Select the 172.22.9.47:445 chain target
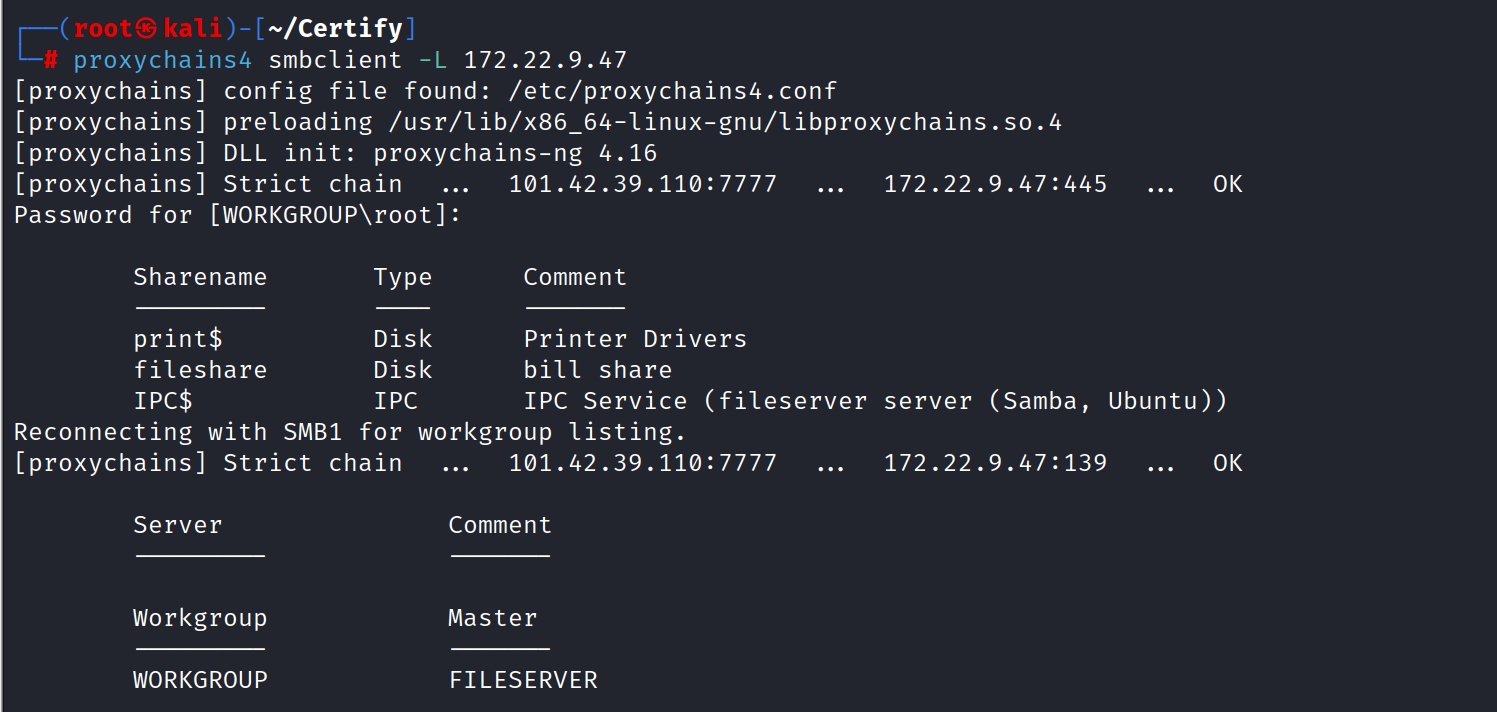This screenshot has width=1497, height=712. point(995,184)
